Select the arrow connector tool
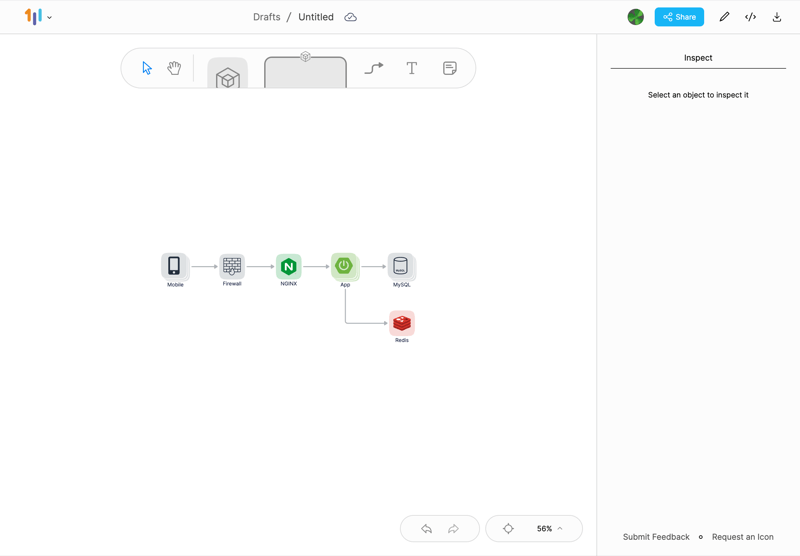Screen dimensions: 800x556 click(x=374, y=68)
